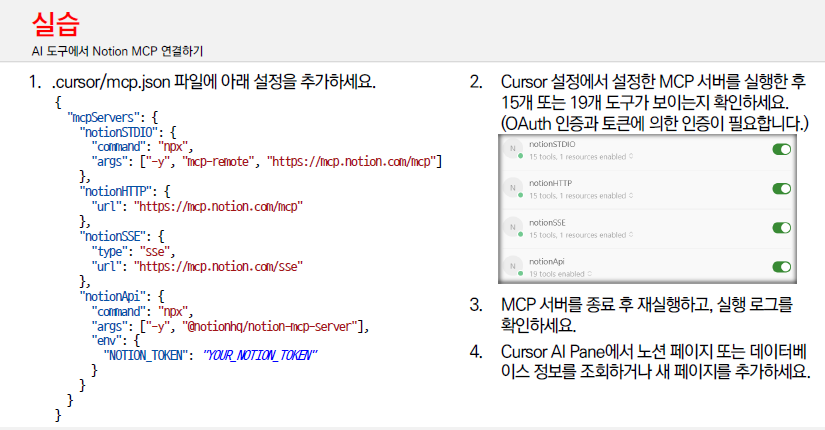Click the URL in the notionSTDIO args line
825x430 pixels.
(x=351, y=162)
